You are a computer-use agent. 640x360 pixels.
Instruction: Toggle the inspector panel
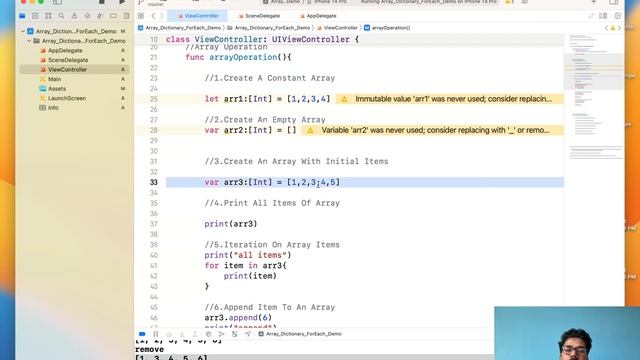pyautogui.click(x=613, y=2)
